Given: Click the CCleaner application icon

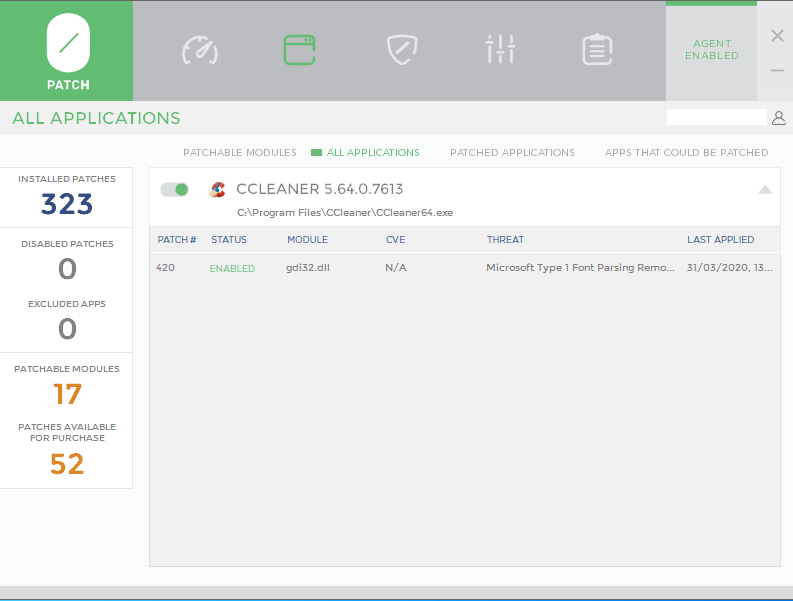Looking at the screenshot, I should 217,189.
